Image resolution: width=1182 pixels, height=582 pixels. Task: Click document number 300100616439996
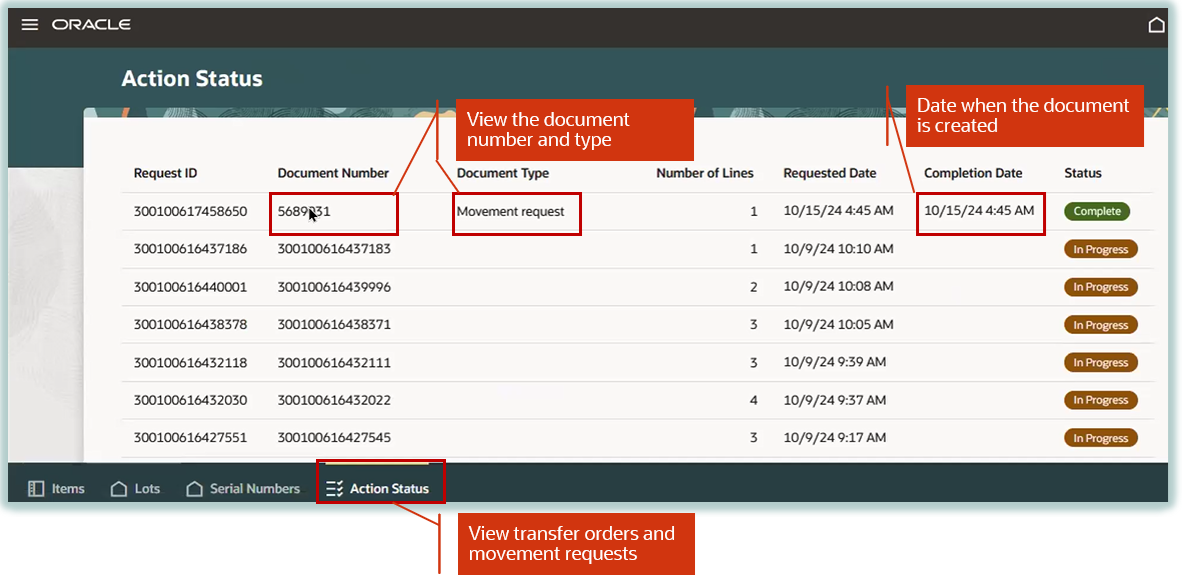[334, 287]
